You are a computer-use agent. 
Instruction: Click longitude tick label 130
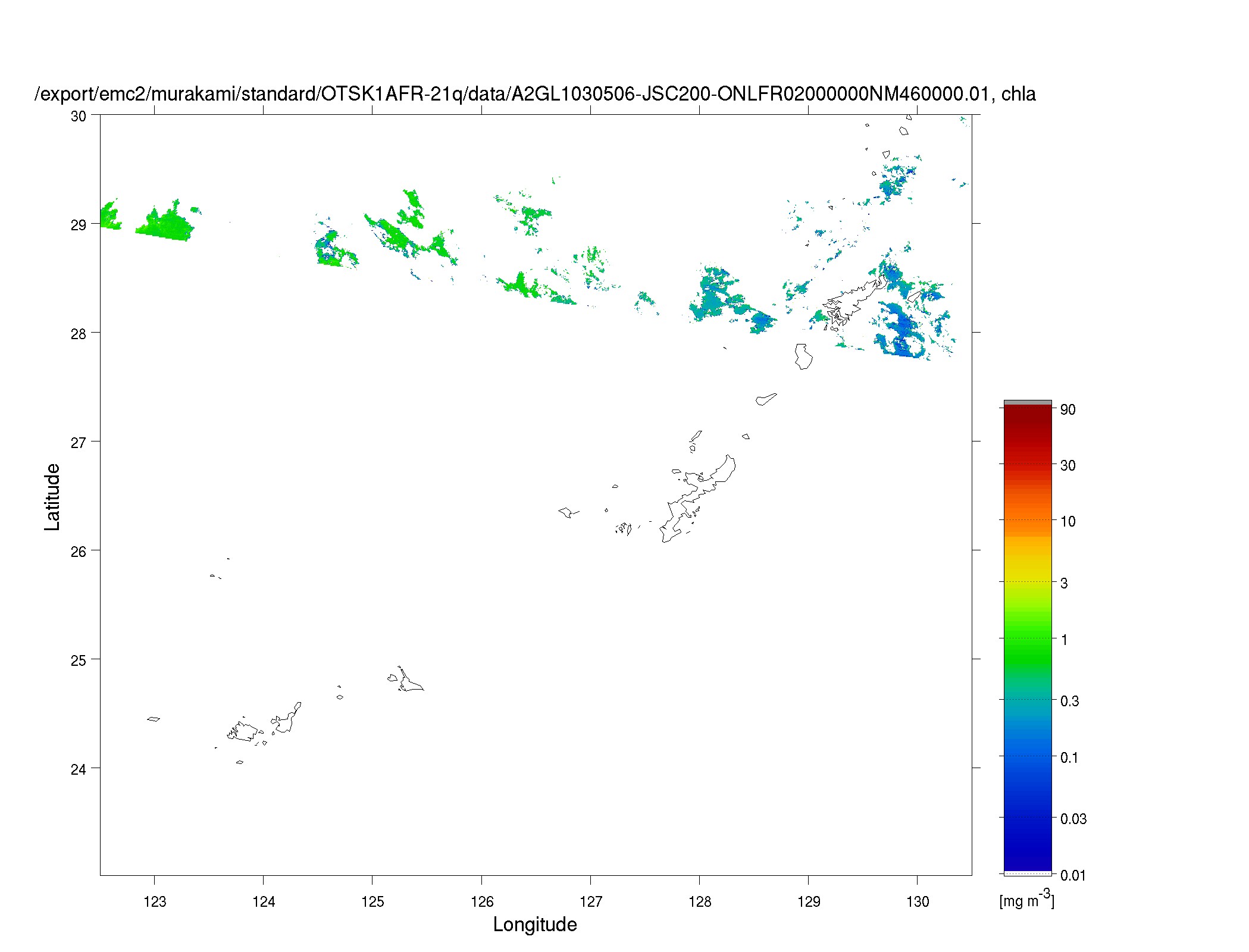coord(918,901)
